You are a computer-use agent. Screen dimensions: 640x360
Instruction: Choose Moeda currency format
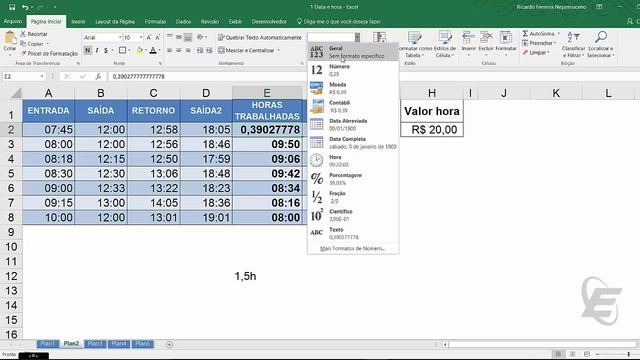pos(353,88)
